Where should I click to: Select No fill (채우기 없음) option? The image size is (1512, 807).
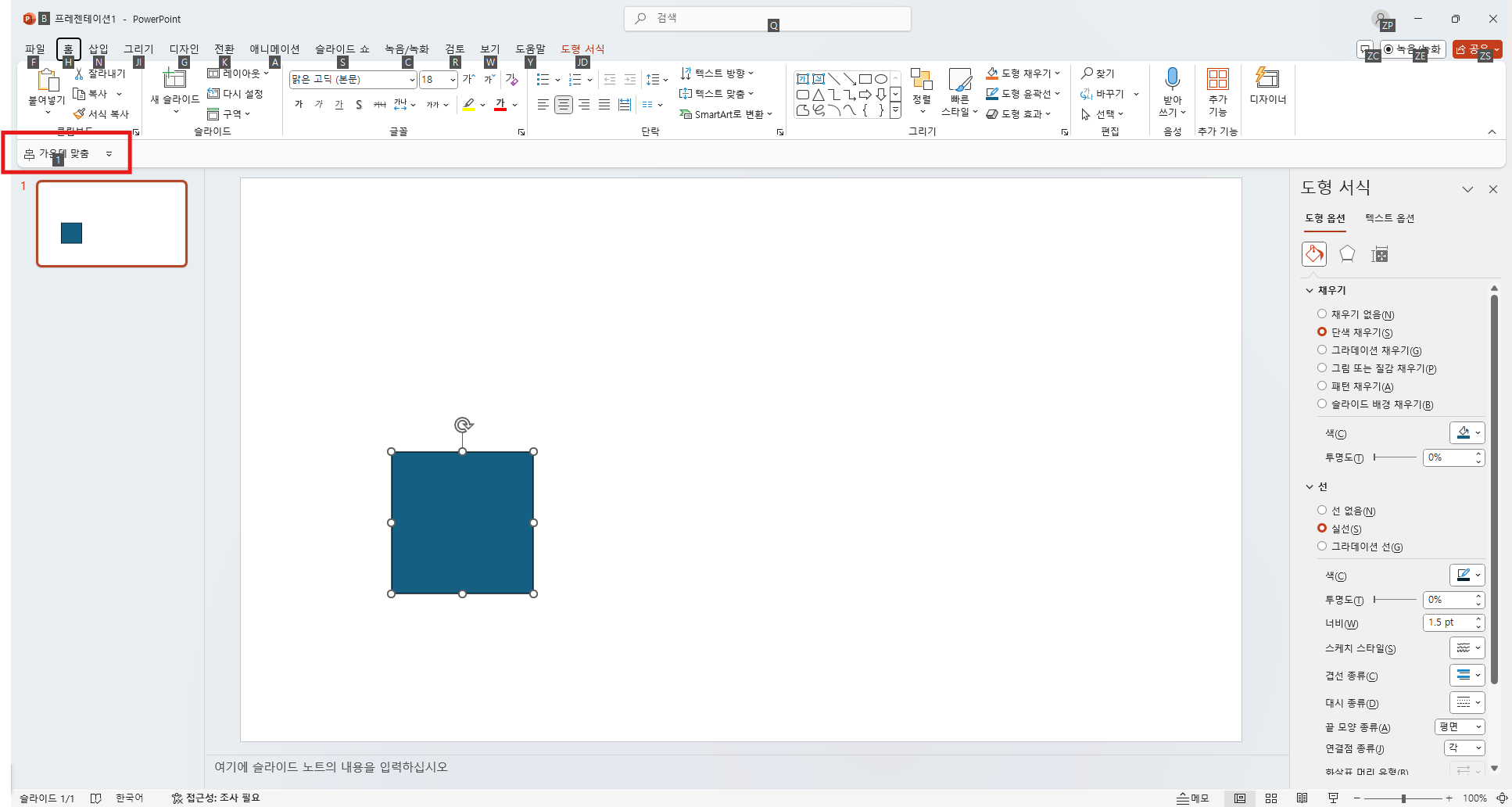click(1322, 314)
